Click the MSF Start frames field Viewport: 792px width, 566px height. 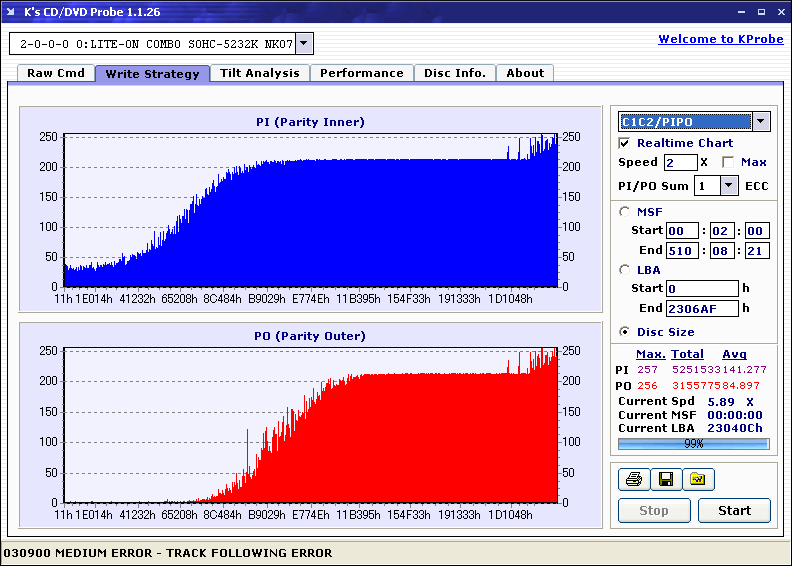[757, 231]
